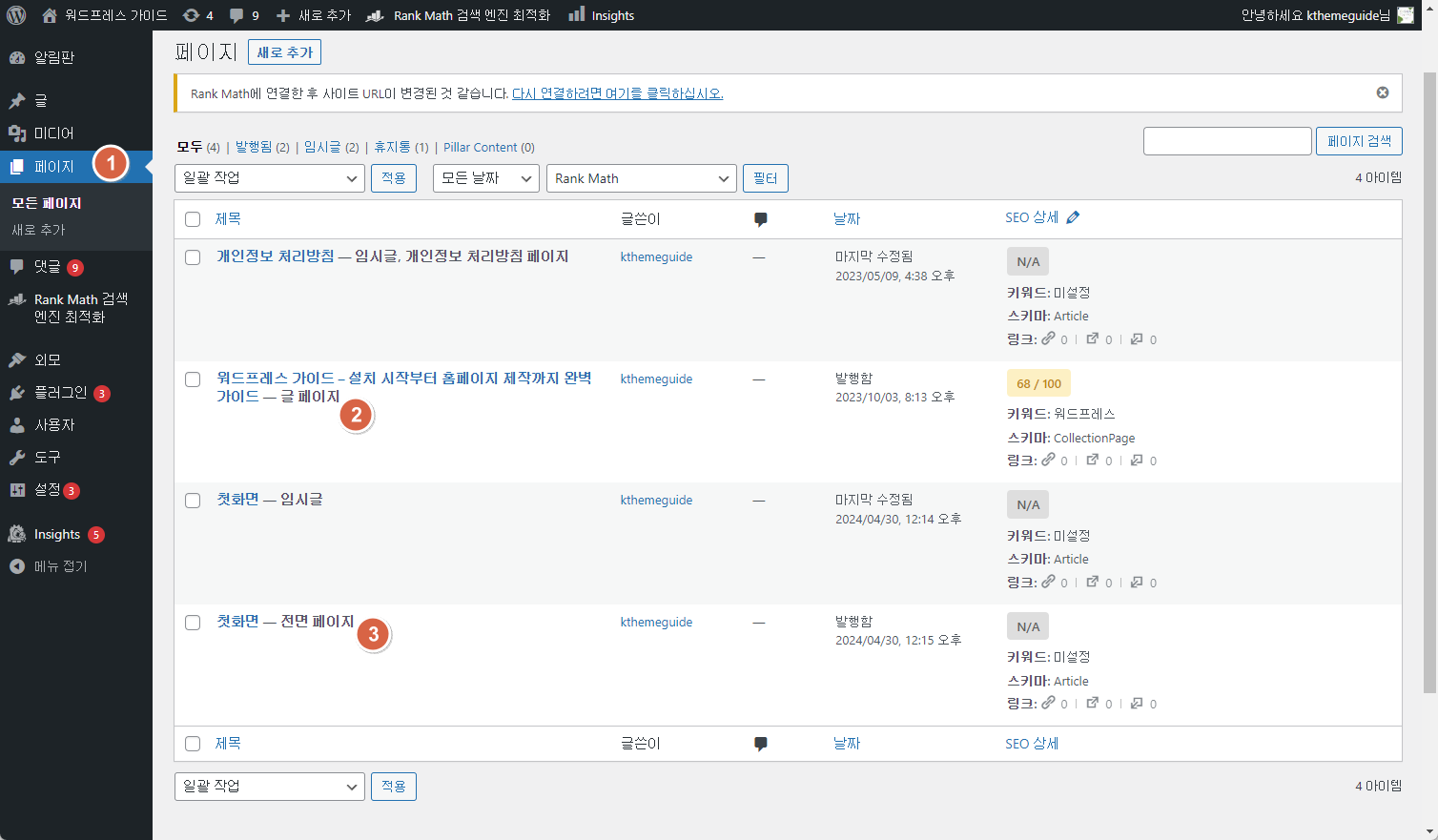Image resolution: width=1438 pixels, height=840 pixels.
Task: Open the 사용자 user icon
Action: pyautogui.click(x=17, y=425)
